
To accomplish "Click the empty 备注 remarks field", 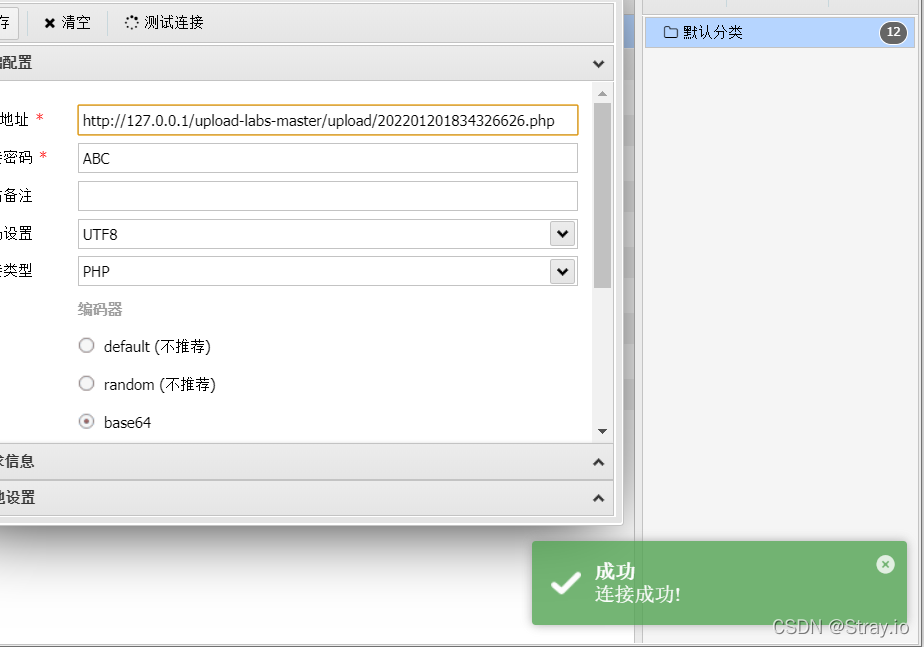I will click(328, 196).
